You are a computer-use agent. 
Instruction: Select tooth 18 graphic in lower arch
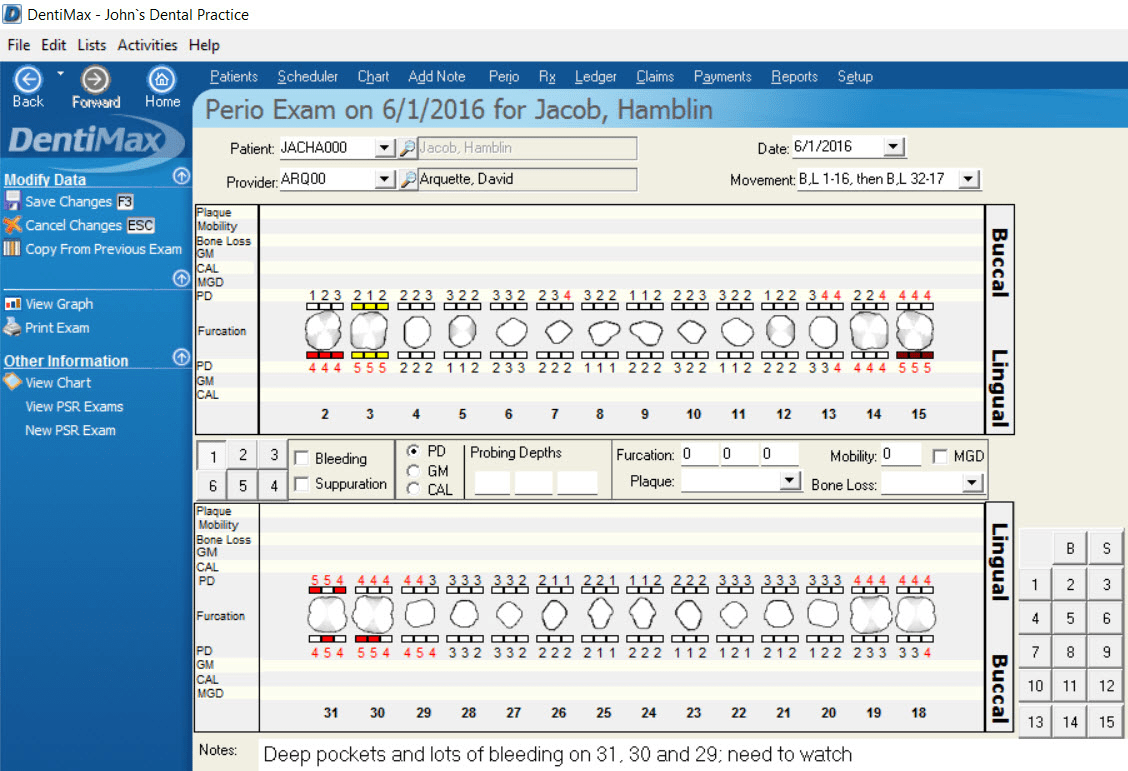point(915,616)
